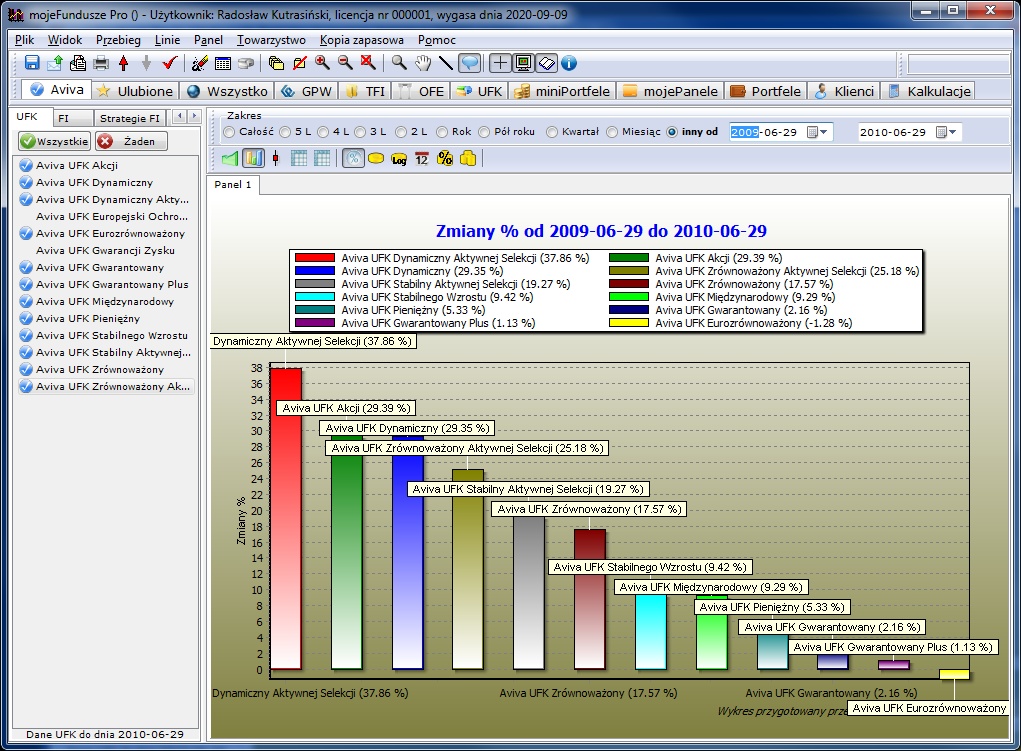The width and height of the screenshot is (1021, 751).
Task: Select the Kwartał range radio button
Action: click(x=552, y=132)
